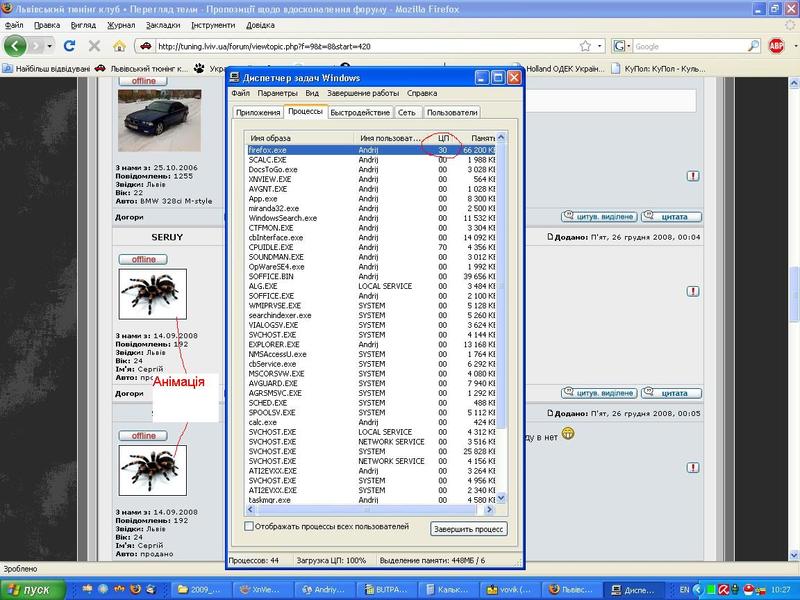This screenshot has width=800, height=600.
Task: Open the Task Manager 'Вид' menu
Action: pos(312,93)
